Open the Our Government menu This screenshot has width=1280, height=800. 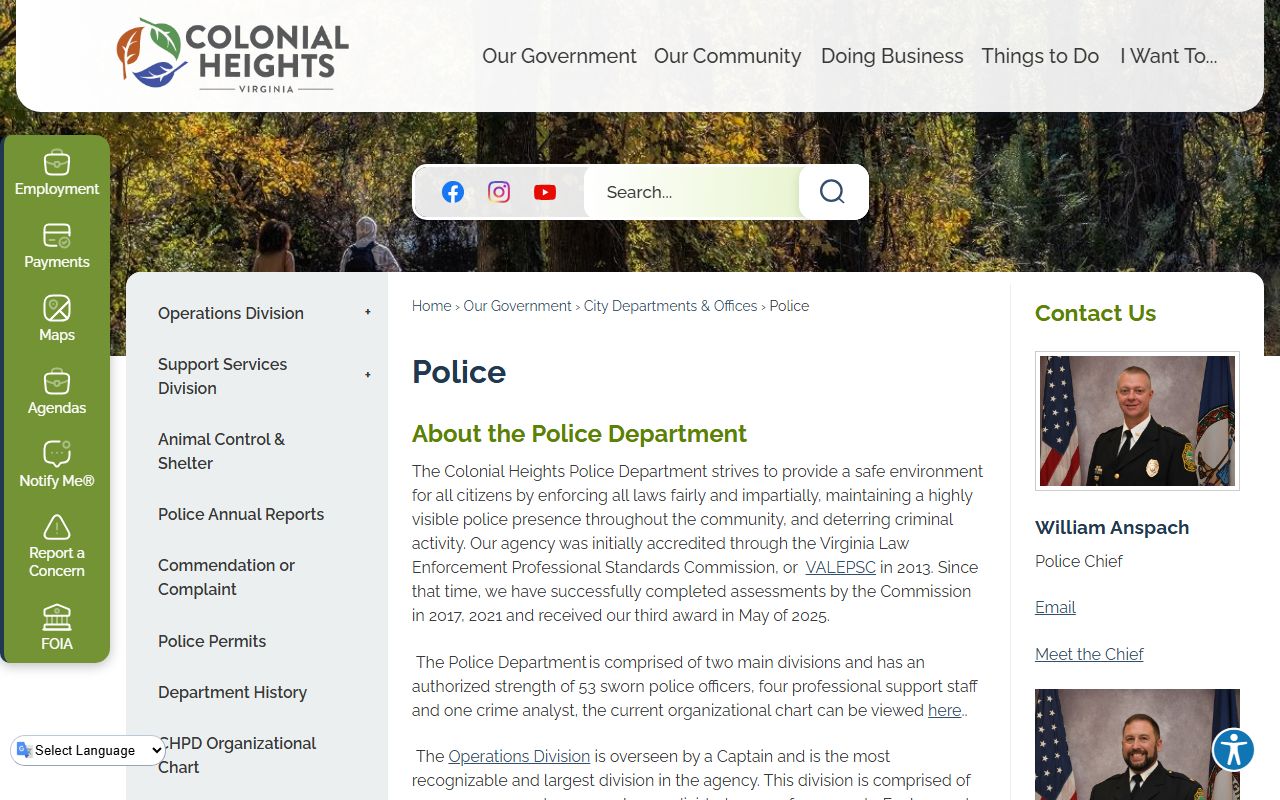(x=559, y=56)
